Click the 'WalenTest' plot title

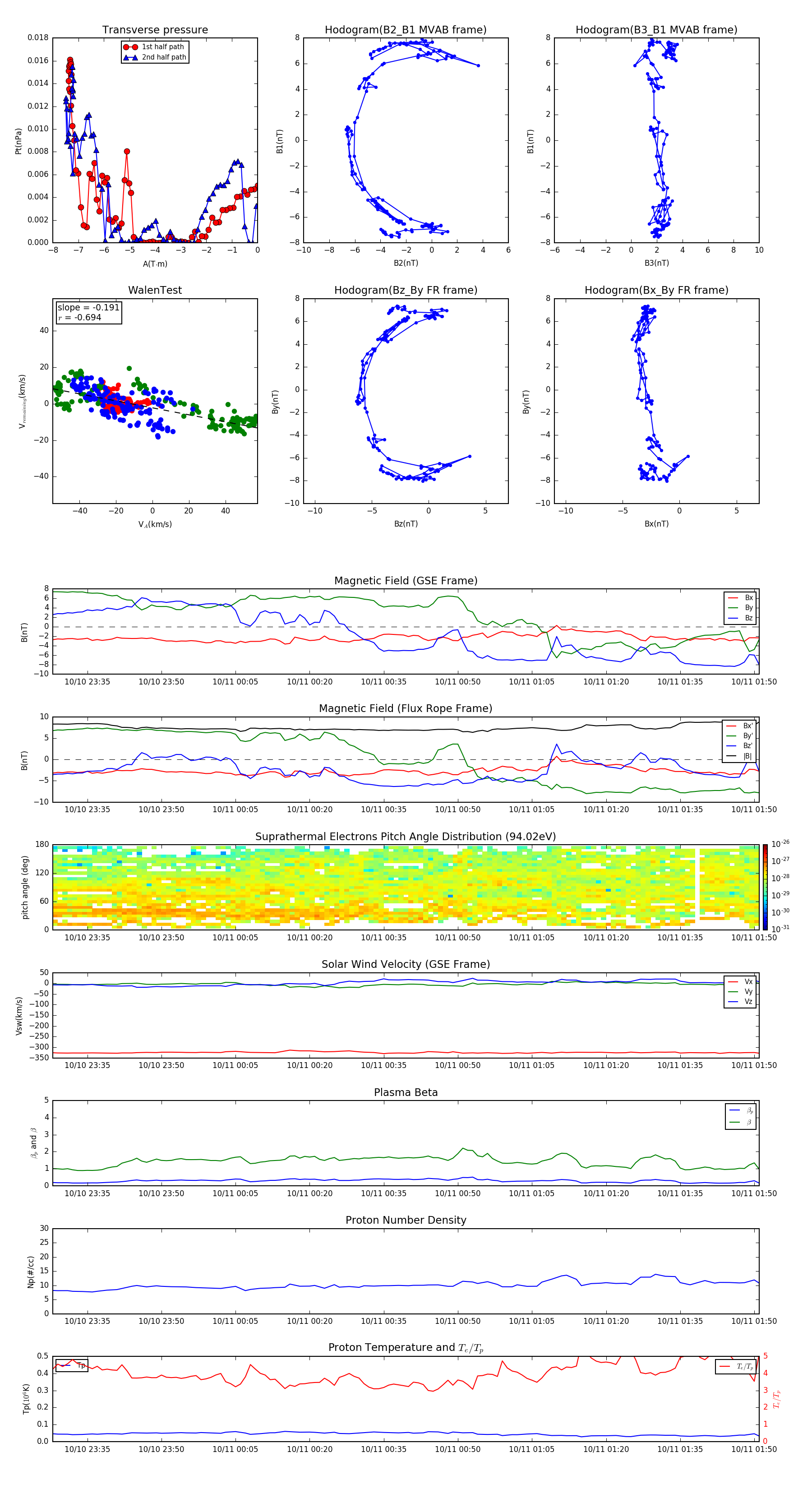click(155, 290)
